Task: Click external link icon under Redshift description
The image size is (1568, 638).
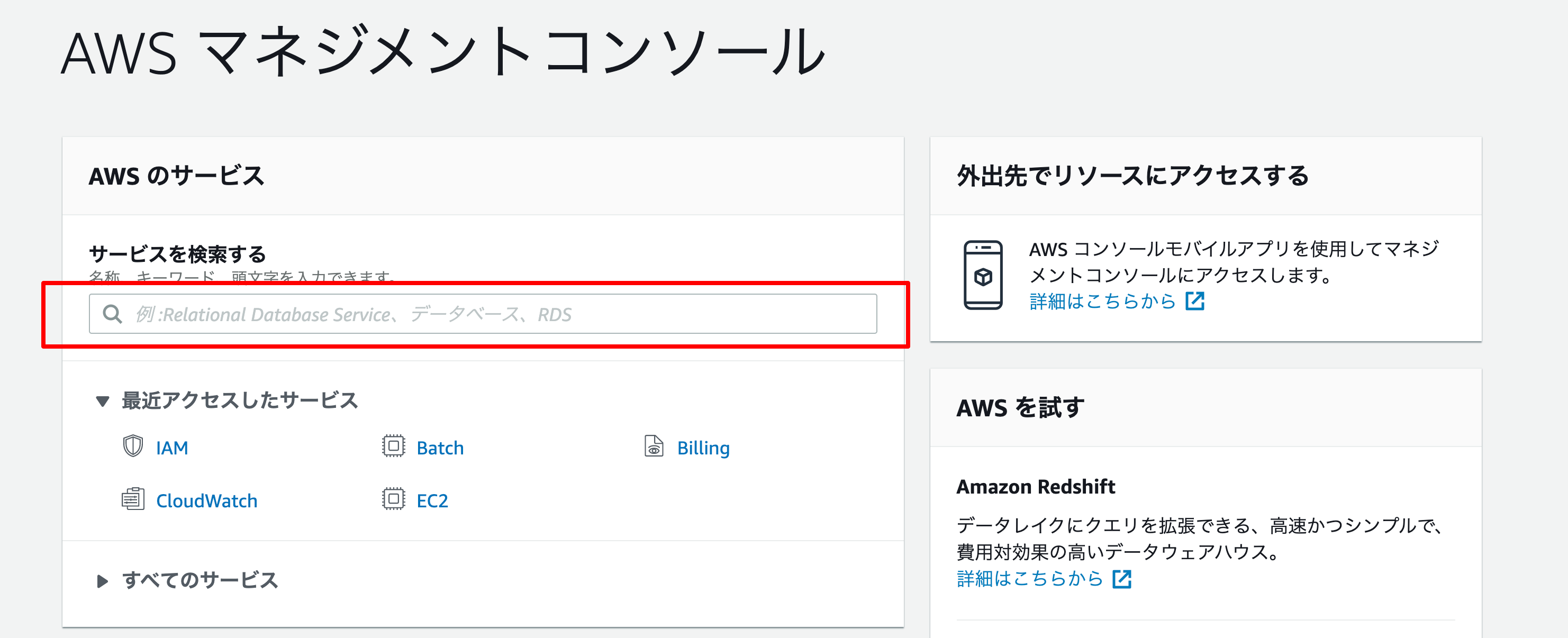Action: click(1122, 578)
